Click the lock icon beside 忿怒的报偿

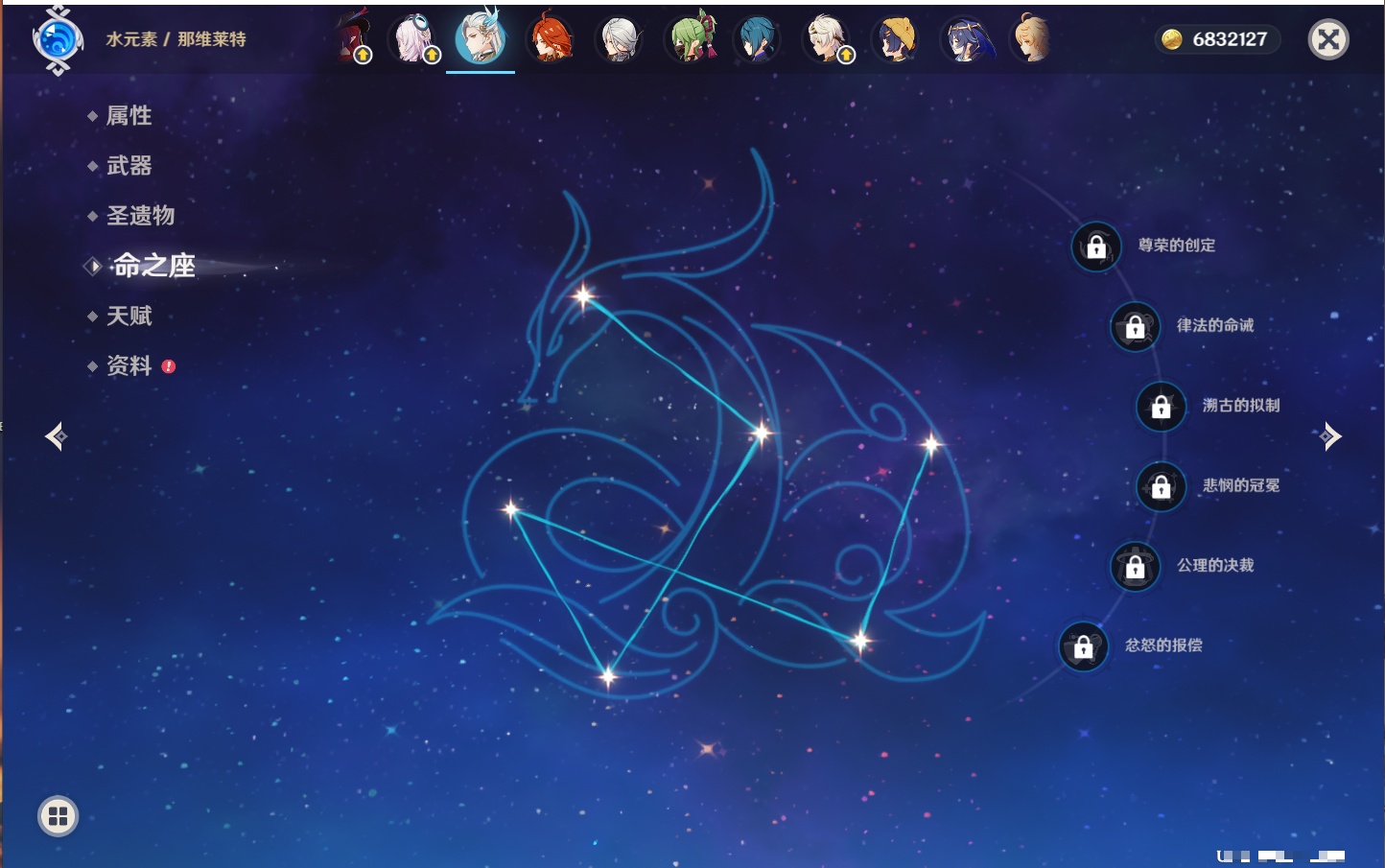click(x=1083, y=646)
